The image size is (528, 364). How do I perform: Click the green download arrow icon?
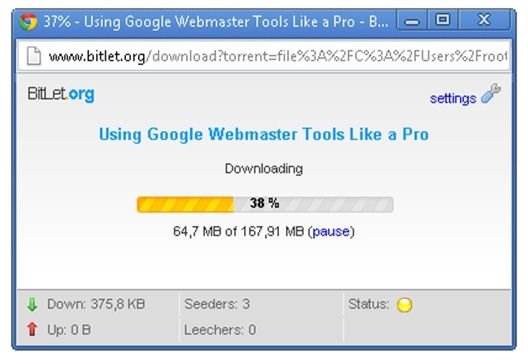pos(32,304)
